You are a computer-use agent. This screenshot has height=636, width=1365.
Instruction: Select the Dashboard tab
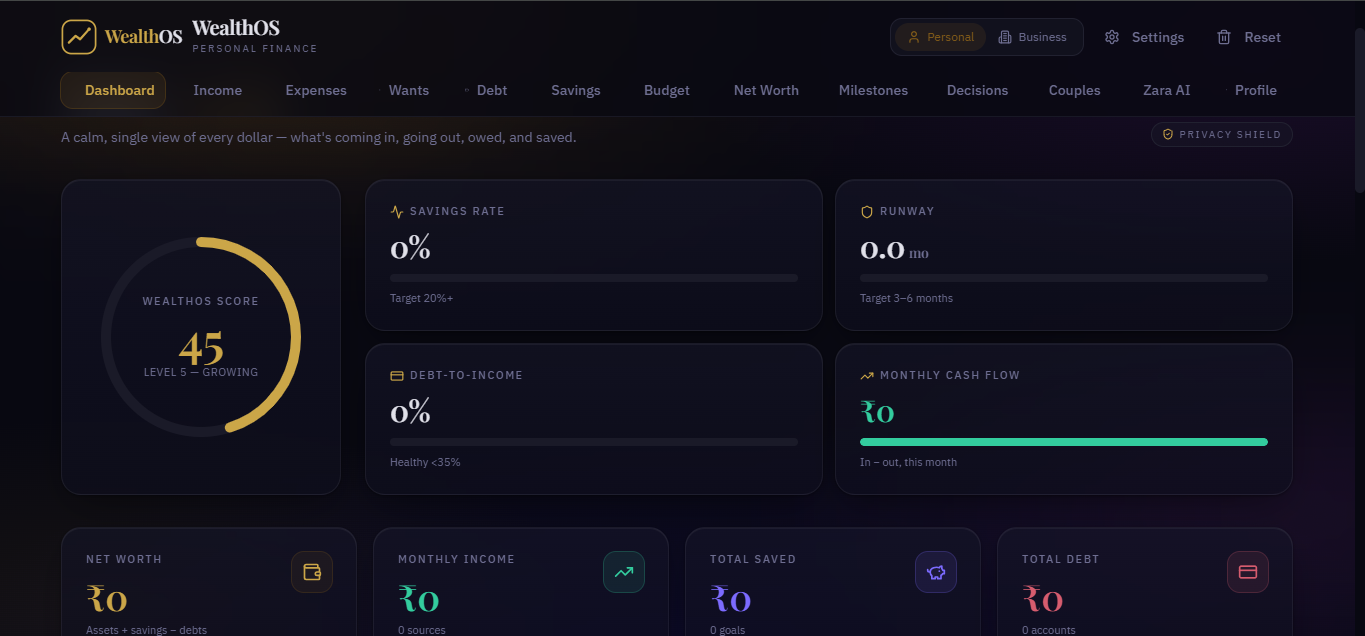coord(113,90)
